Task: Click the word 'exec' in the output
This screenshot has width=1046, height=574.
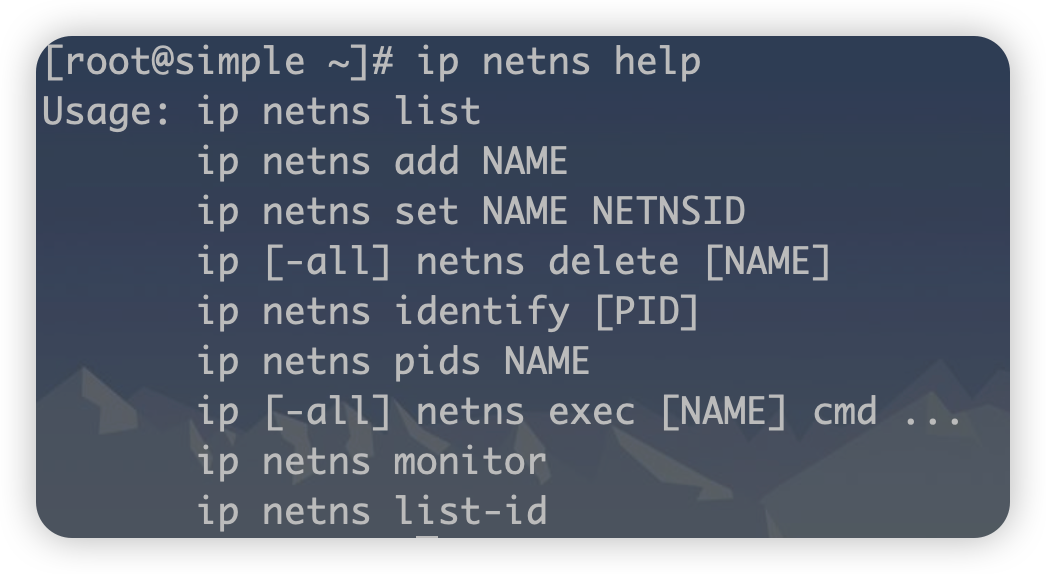Action: tap(591, 412)
